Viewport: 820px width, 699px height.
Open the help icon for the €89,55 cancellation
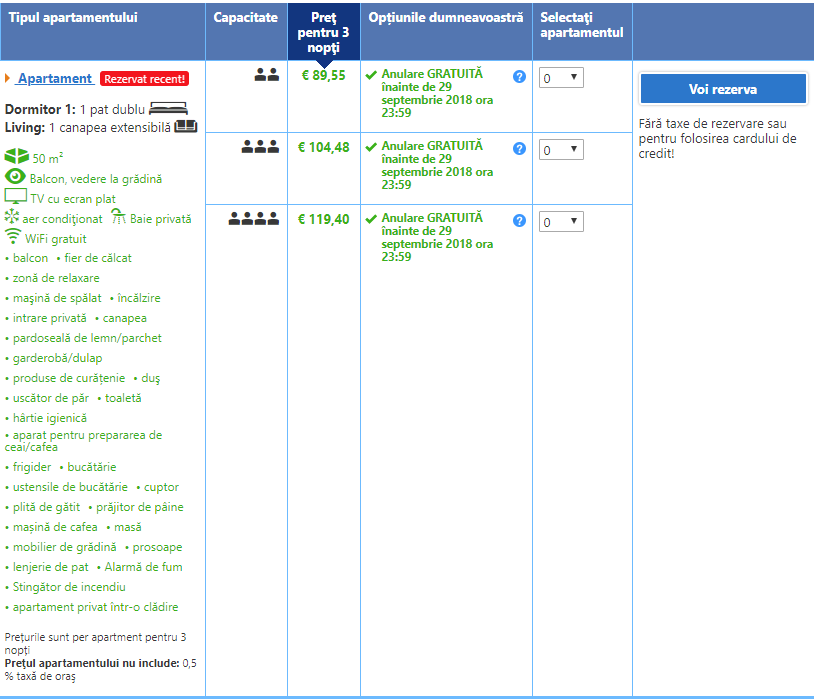click(x=519, y=77)
